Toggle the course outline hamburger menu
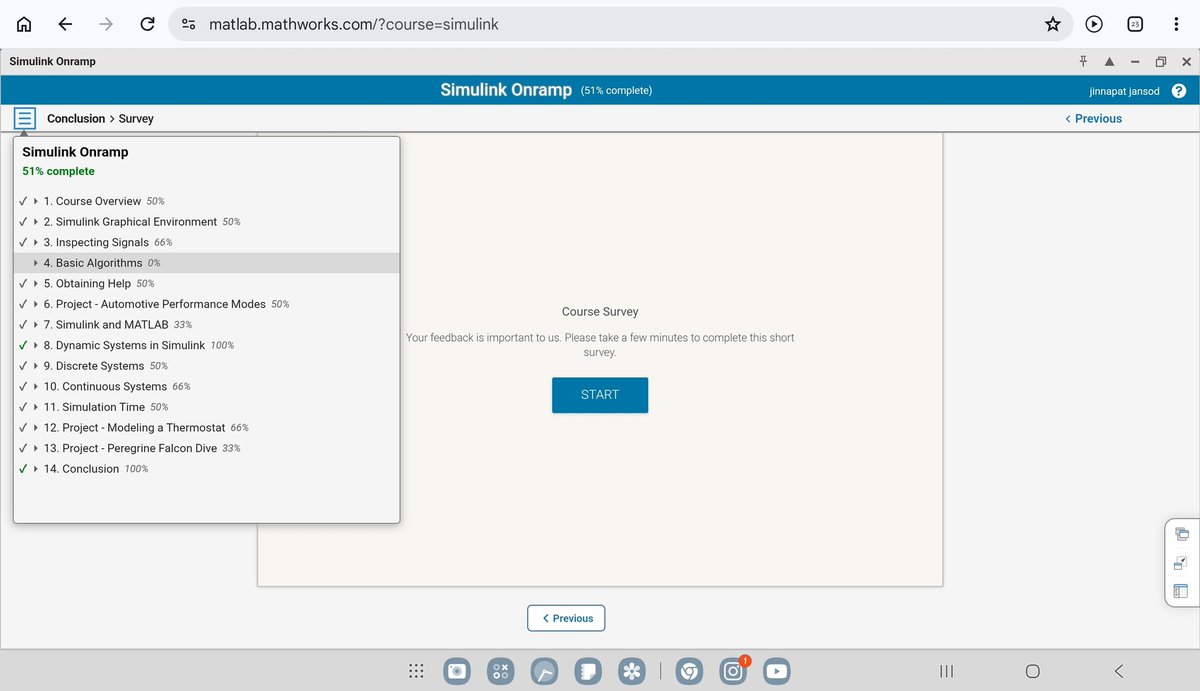 pyautogui.click(x=25, y=118)
